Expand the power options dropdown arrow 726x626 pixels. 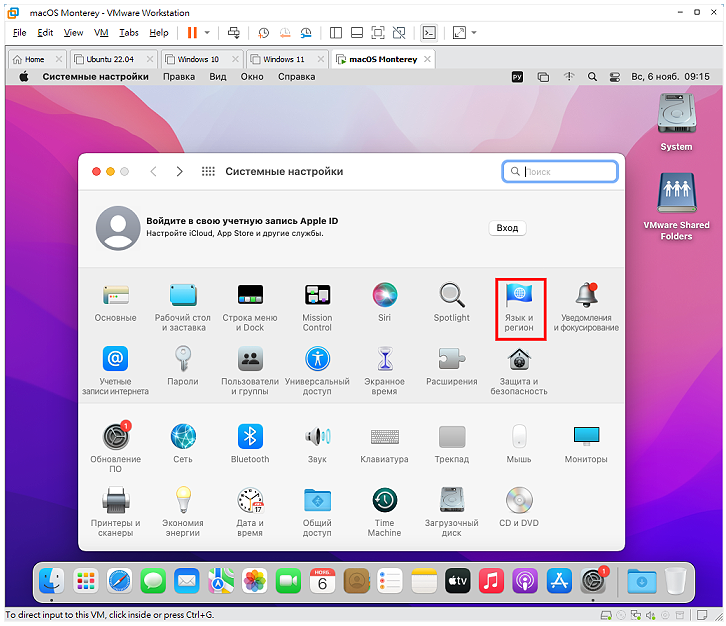tap(207, 32)
